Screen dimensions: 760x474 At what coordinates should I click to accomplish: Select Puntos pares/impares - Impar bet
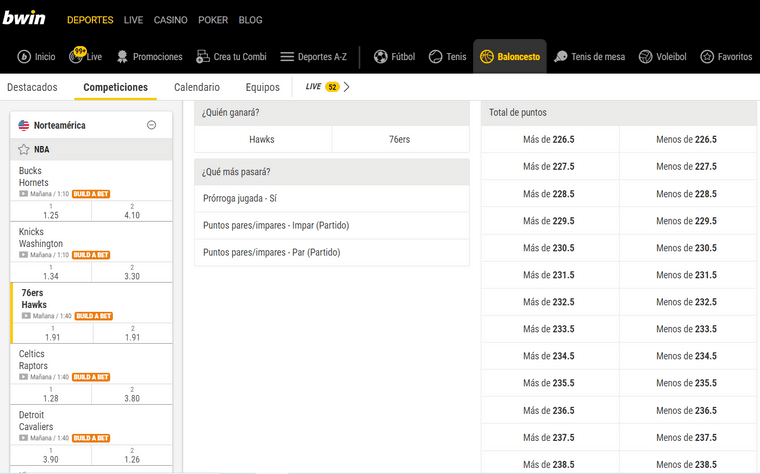[x=332, y=225]
